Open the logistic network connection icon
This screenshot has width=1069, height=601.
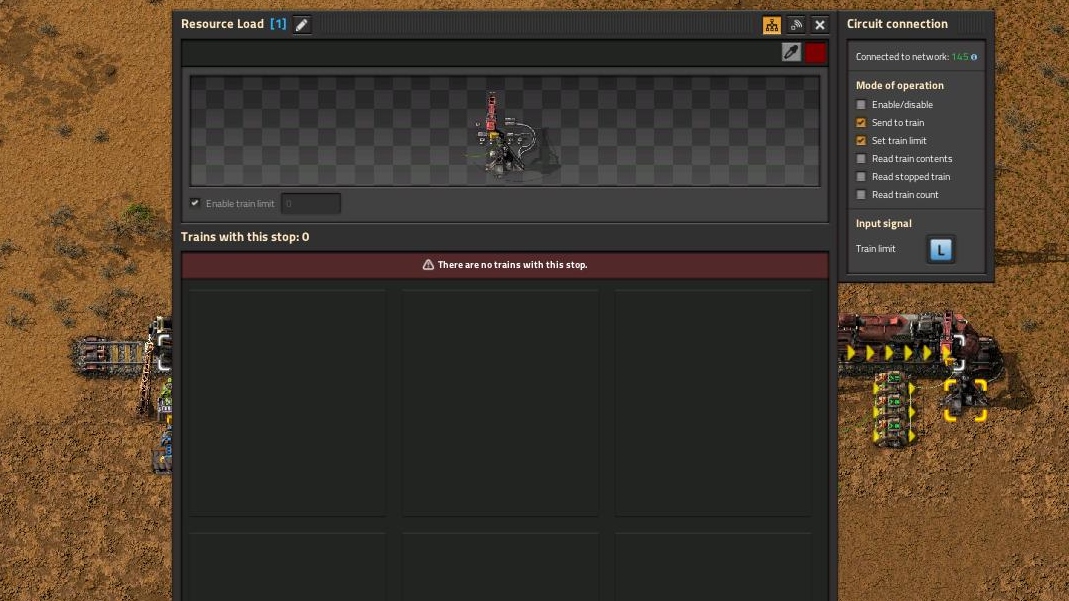pos(796,25)
